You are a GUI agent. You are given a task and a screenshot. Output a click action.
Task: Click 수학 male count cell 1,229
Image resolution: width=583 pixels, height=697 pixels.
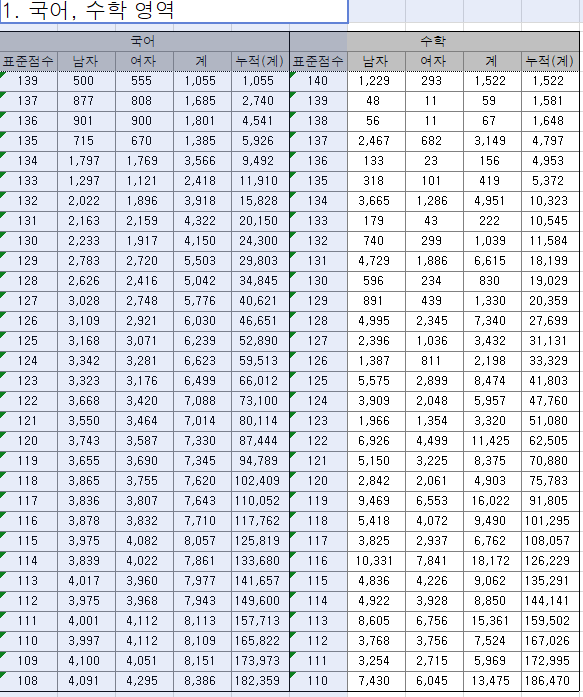pyautogui.click(x=376, y=81)
